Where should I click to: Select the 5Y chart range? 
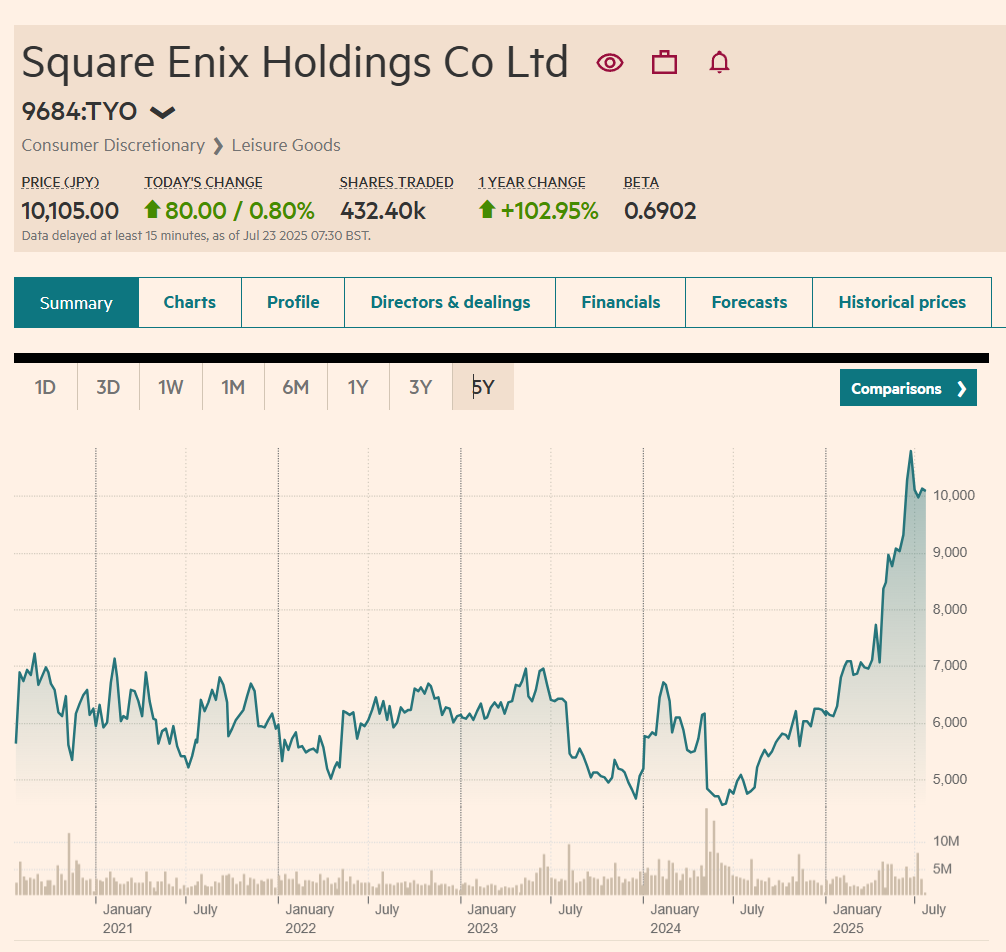[483, 387]
